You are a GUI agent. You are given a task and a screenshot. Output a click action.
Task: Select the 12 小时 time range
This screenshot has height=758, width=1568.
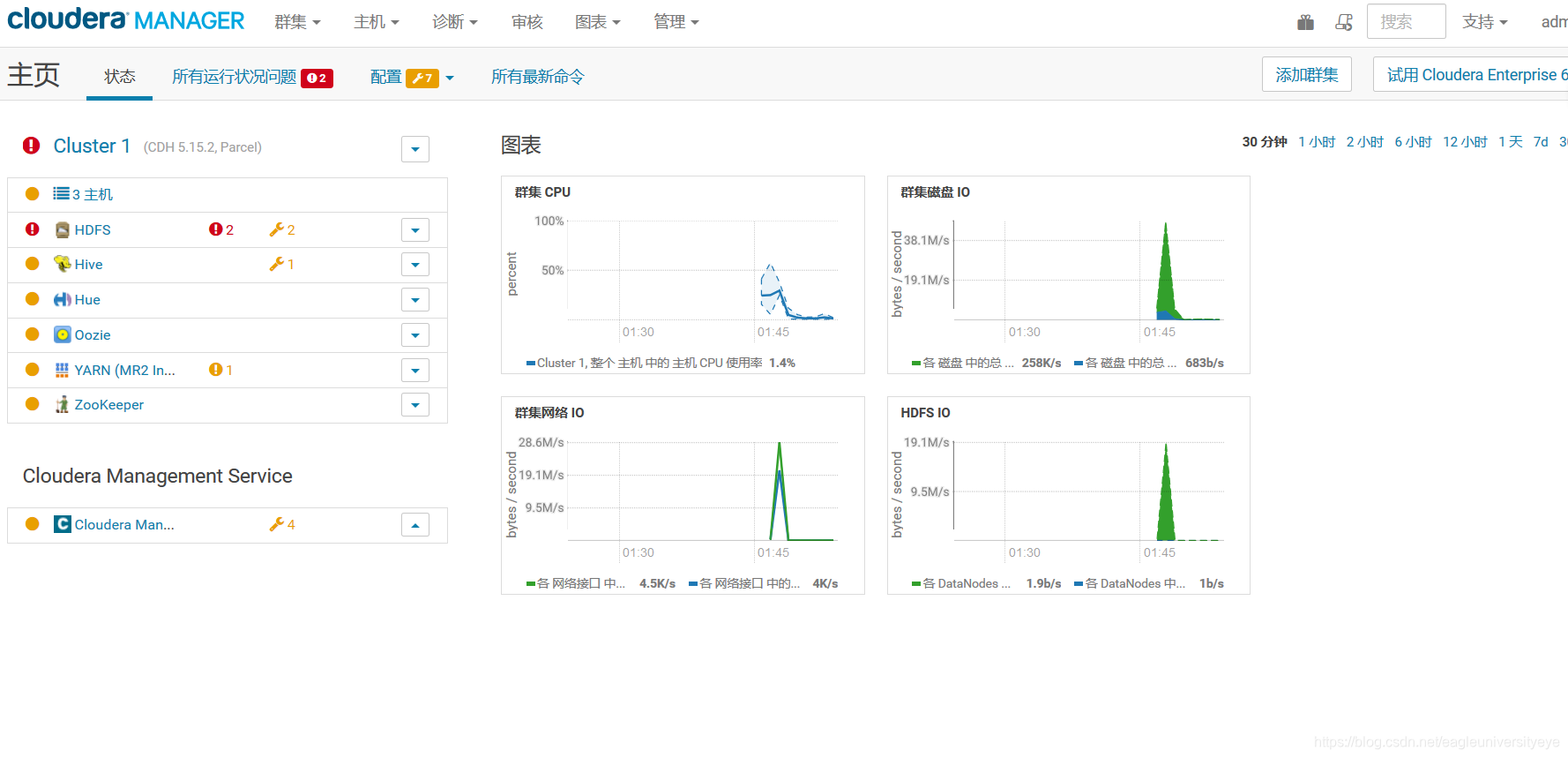(x=1465, y=141)
